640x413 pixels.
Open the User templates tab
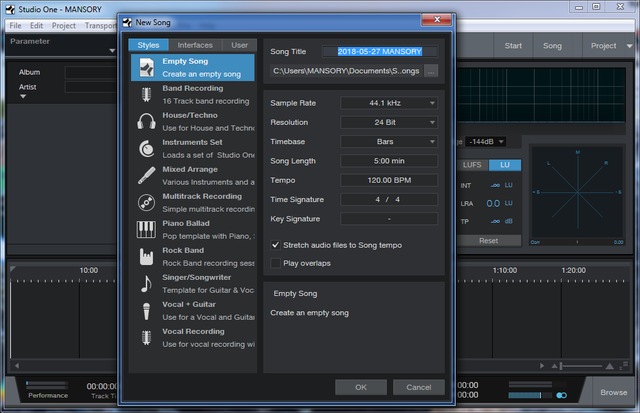(x=238, y=45)
